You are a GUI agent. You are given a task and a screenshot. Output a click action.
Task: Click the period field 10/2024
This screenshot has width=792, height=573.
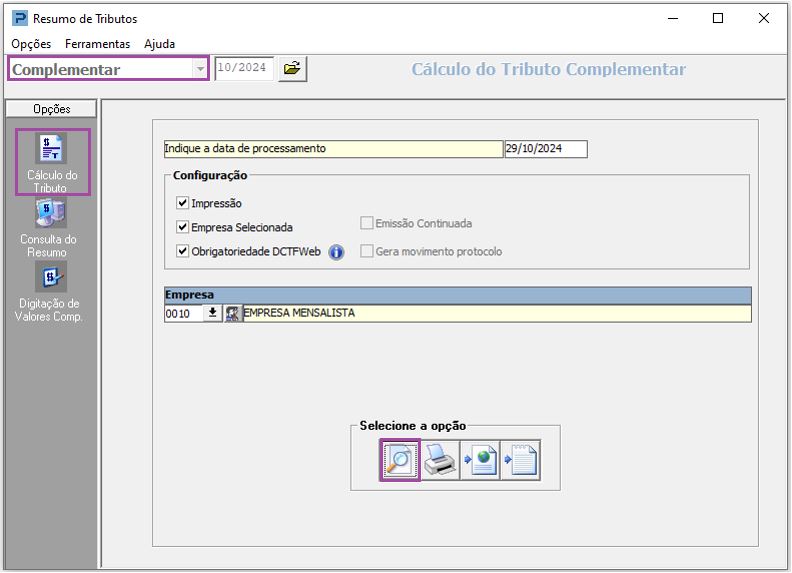click(244, 68)
